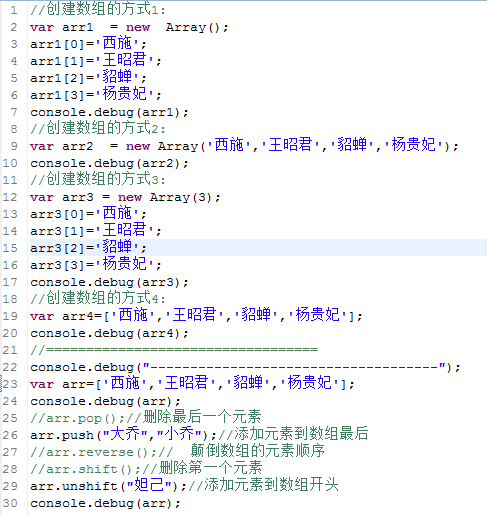Click console.debug(arr1); statement
The width and height of the screenshot is (487, 516).
click(109, 112)
